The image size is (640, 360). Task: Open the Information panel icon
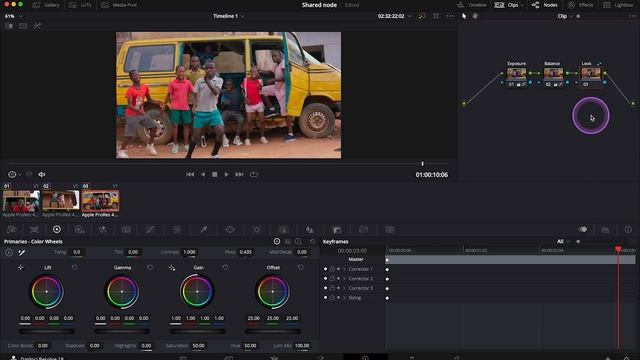point(628,230)
